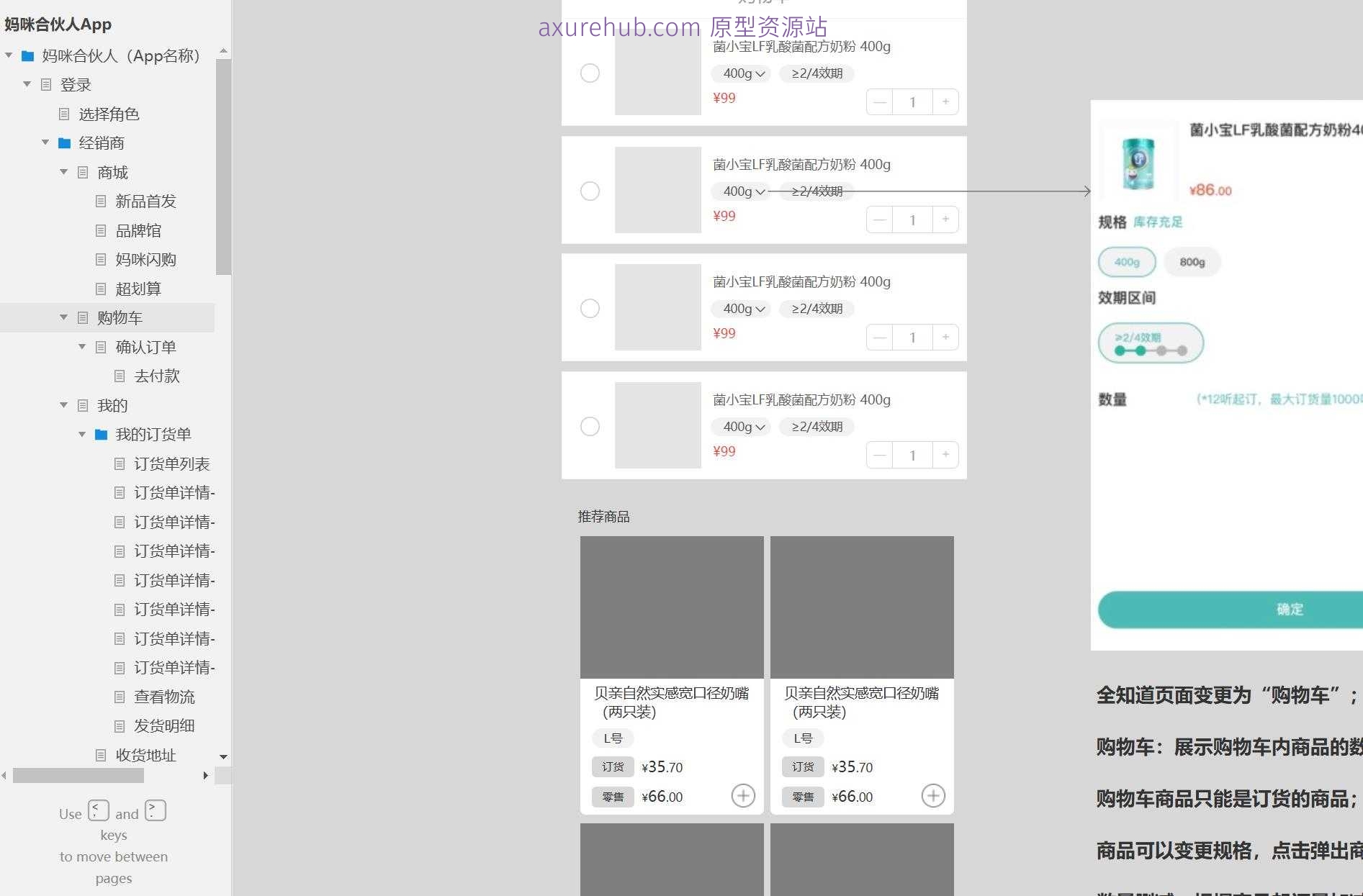
Task: Click the page icon next to 商城
Action: (x=82, y=172)
